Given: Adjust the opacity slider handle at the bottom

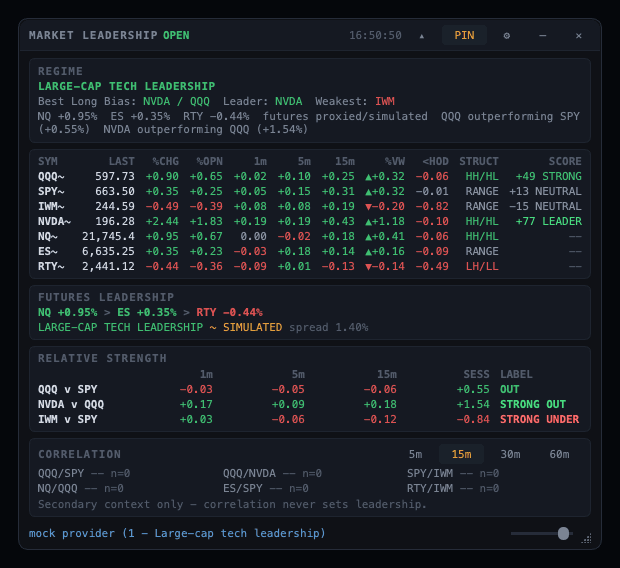Looking at the screenshot, I should pos(563,533).
